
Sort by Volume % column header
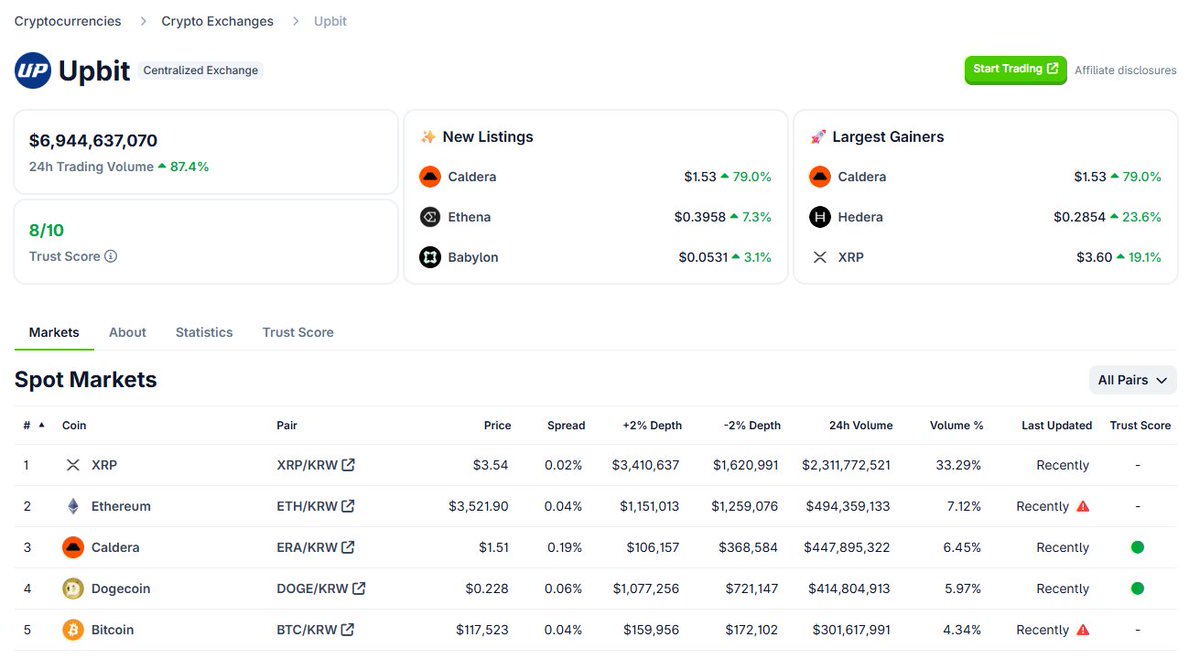956,425
